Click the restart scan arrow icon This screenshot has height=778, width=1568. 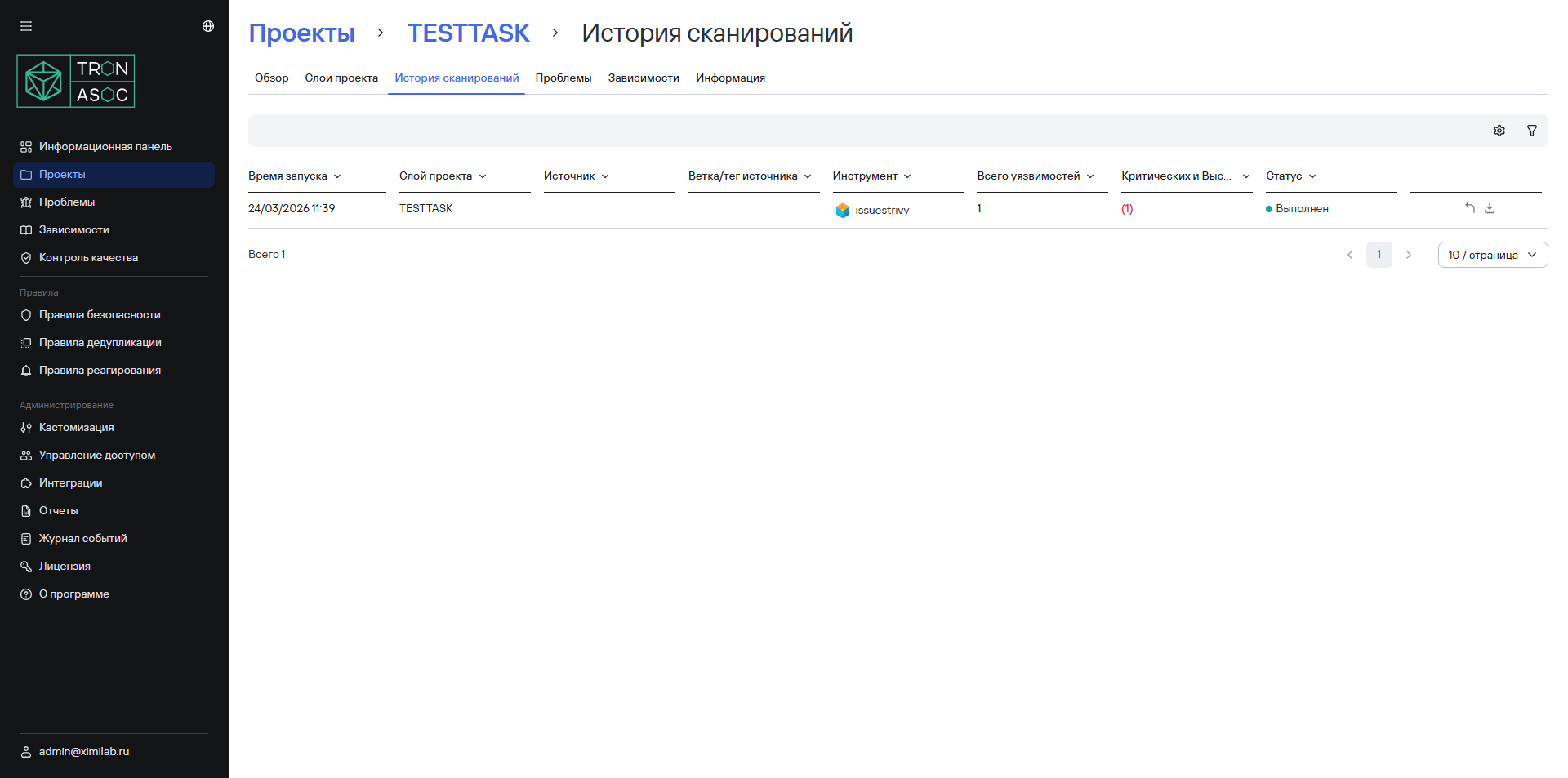pos(1469,208)
